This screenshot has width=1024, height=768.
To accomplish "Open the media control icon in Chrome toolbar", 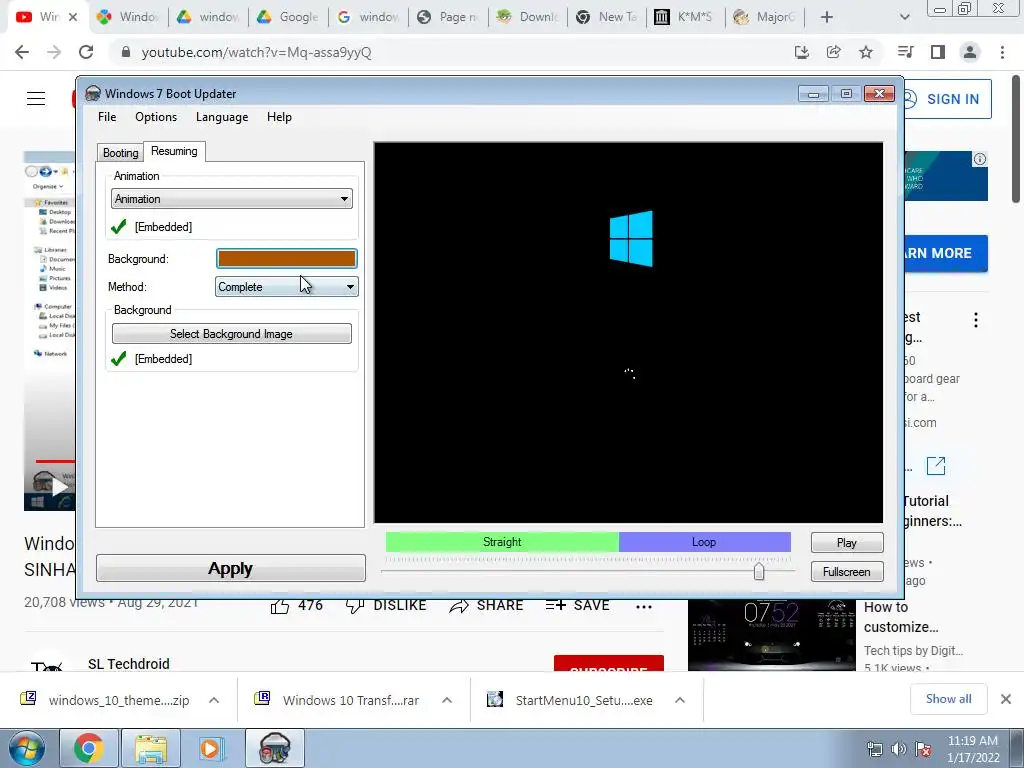I will click(x=906, y=52).
